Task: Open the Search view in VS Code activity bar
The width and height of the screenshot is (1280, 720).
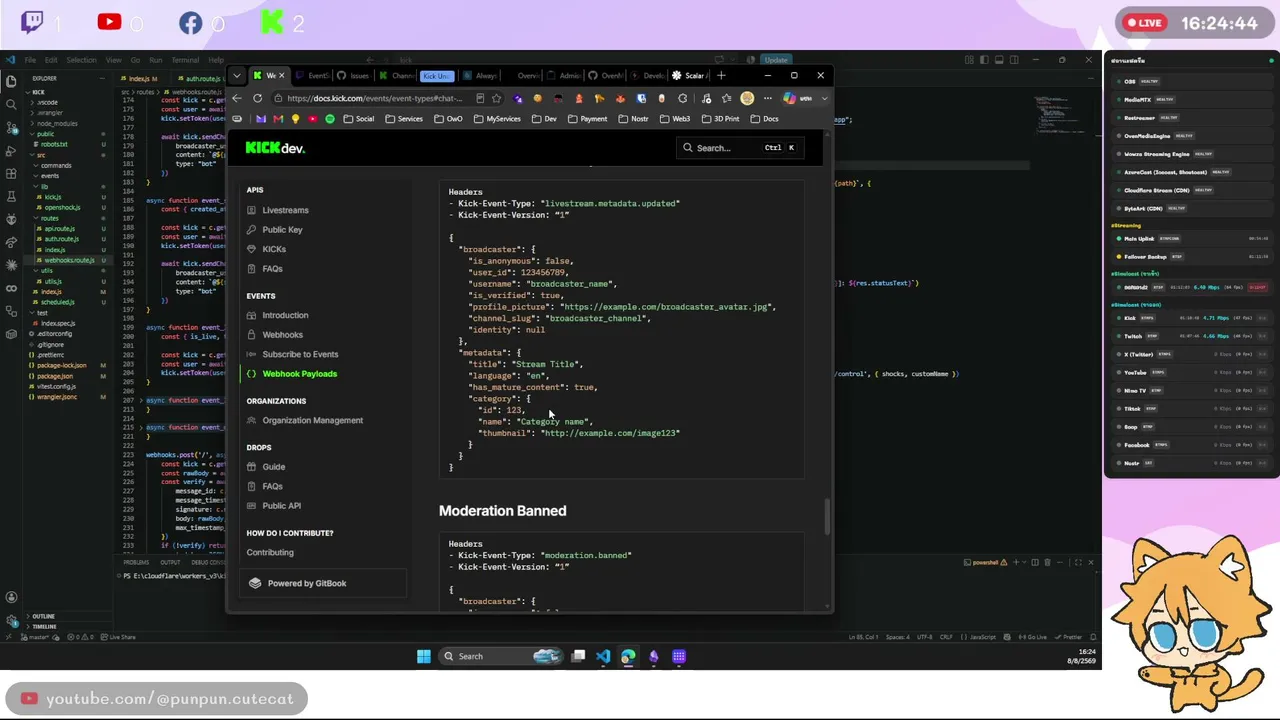Action: point(11,104)
